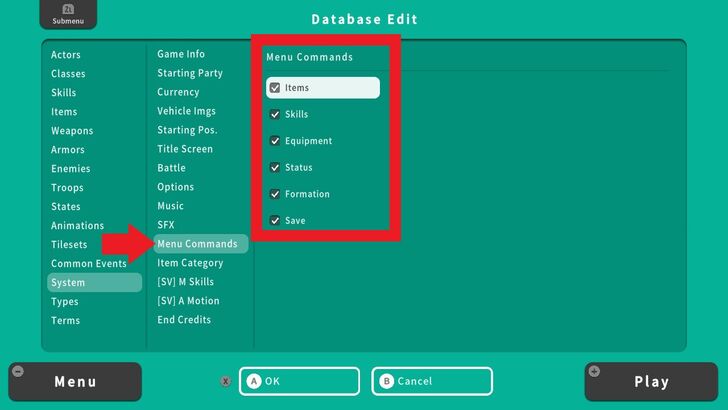Screen dimensions: 728x410
Task: Disable the Equipment menu command checkbox
Action: (275, 141)
